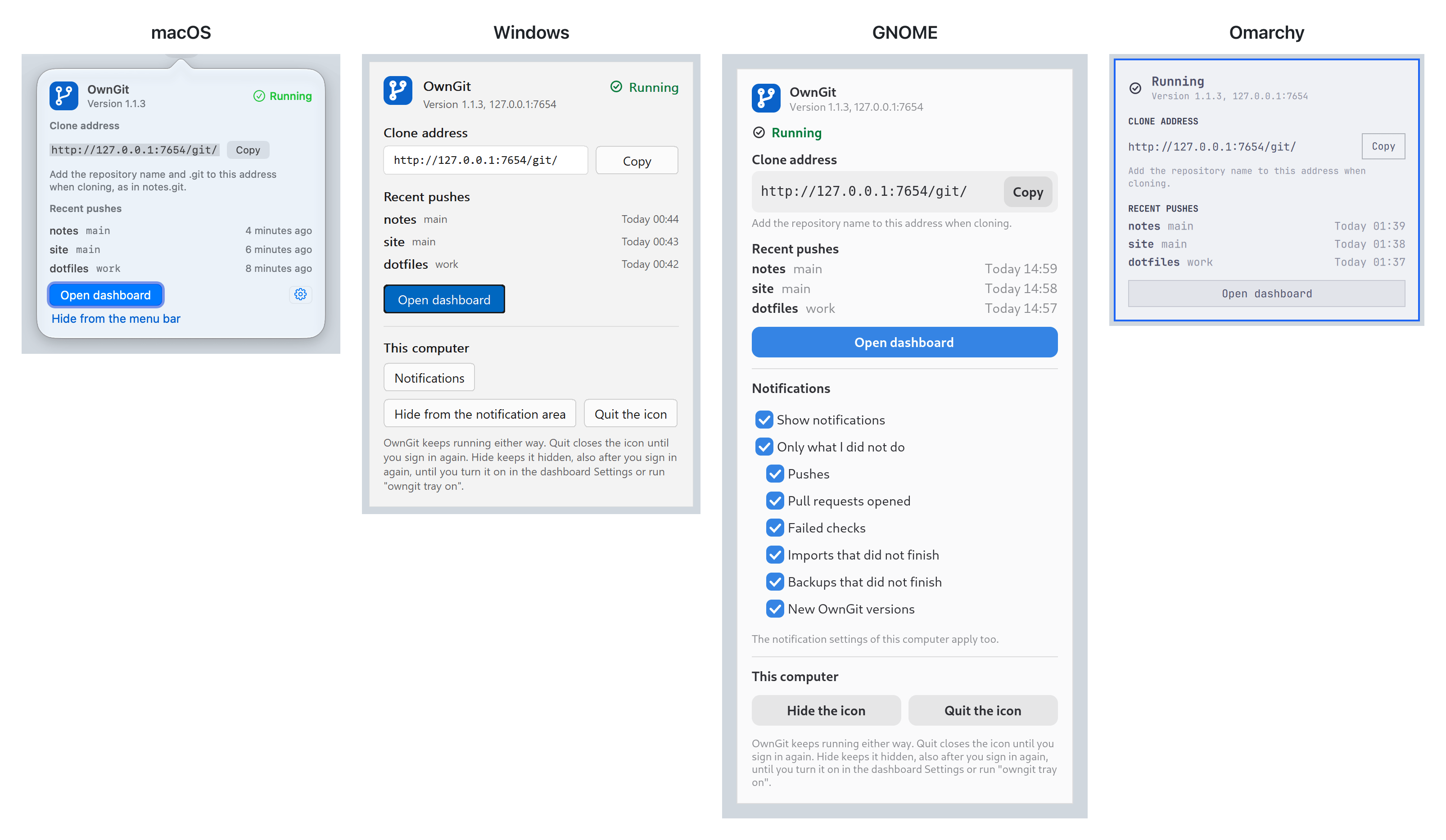Click Hide from the notification area
The height and width of the screenshot is (840, 1446).
click(480, 414)
